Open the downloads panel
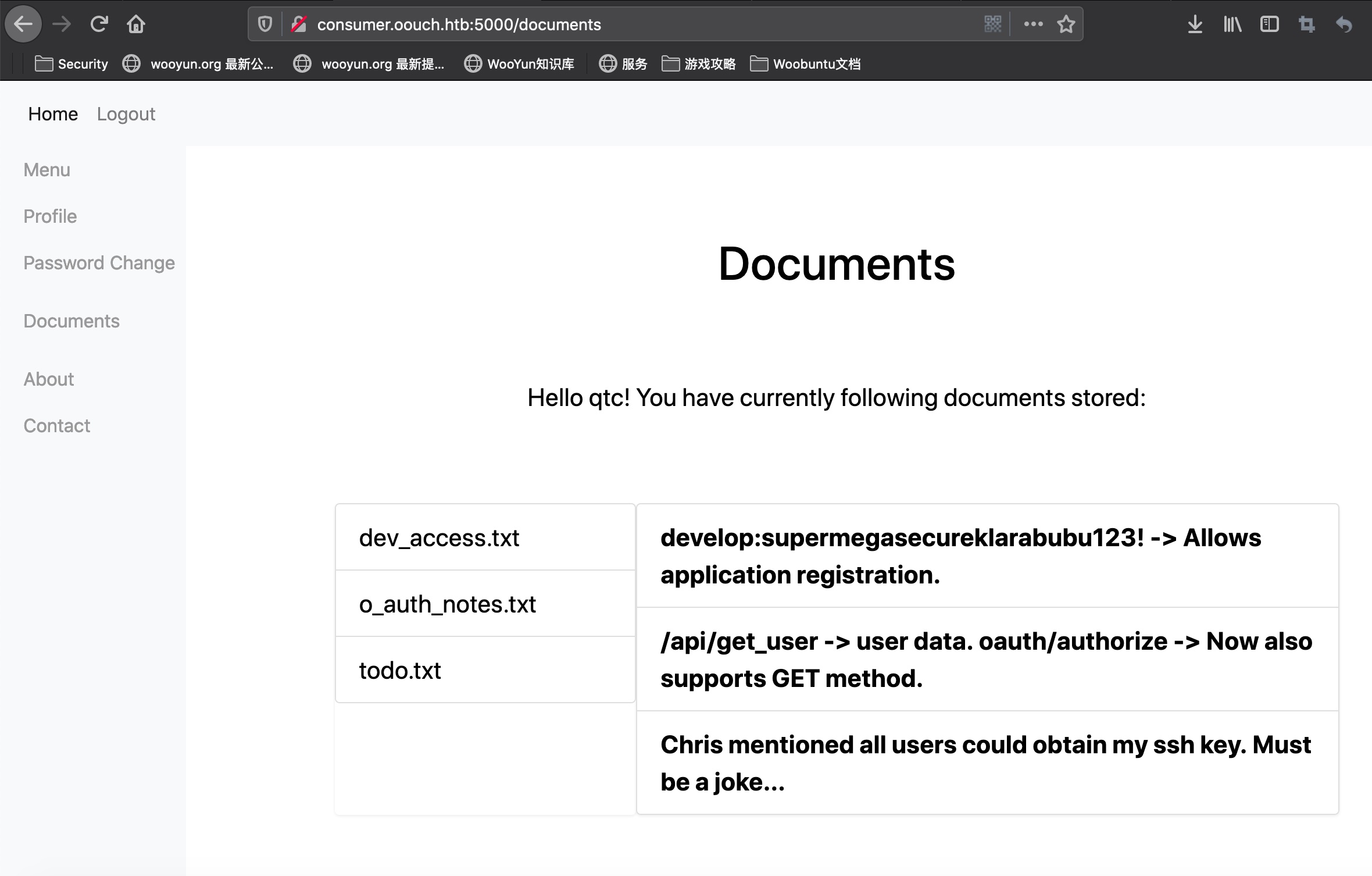Screen dimensions: 1372x876 (x=1195, y=24)
